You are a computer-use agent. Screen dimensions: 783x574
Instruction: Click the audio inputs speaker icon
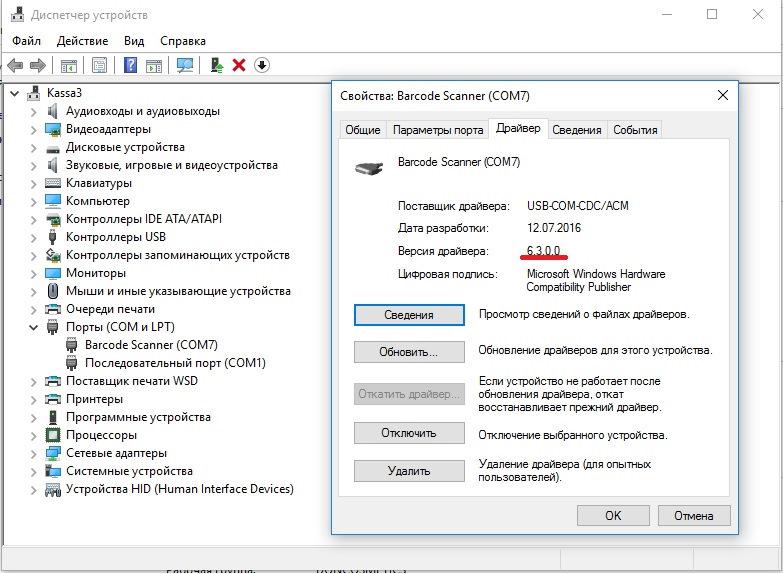point(52,110)
